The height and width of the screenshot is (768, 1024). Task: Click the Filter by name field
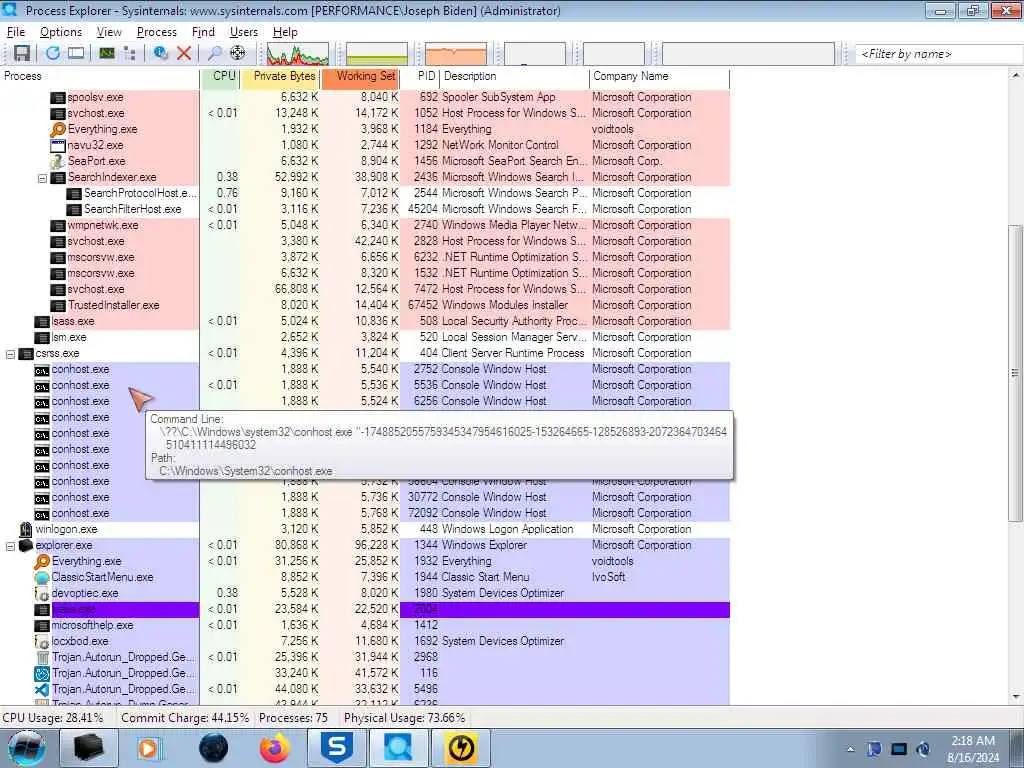click(939, 54)
